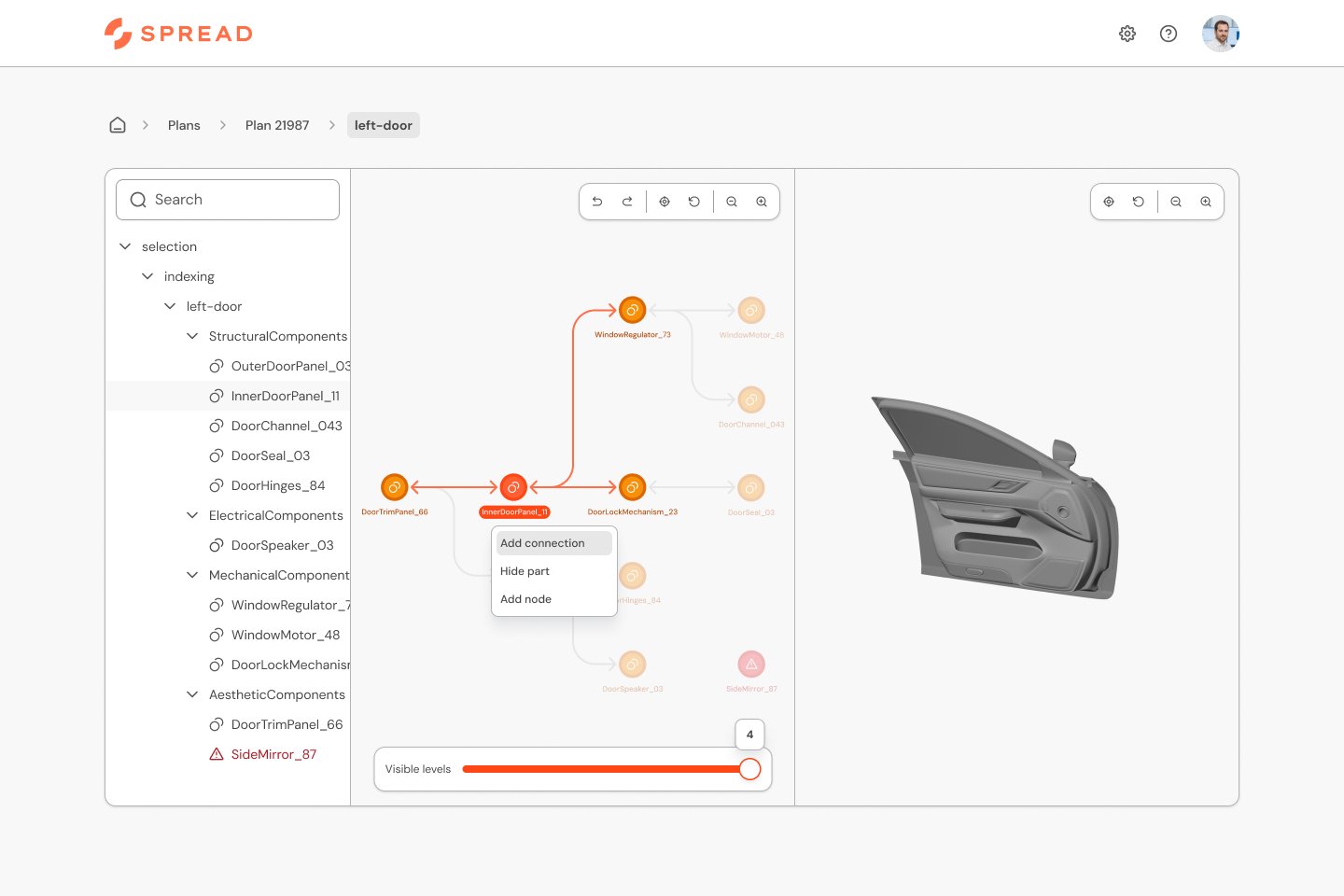Open the settings gear icon
The image size is (1344, 896).
(x=1127, y=34)
